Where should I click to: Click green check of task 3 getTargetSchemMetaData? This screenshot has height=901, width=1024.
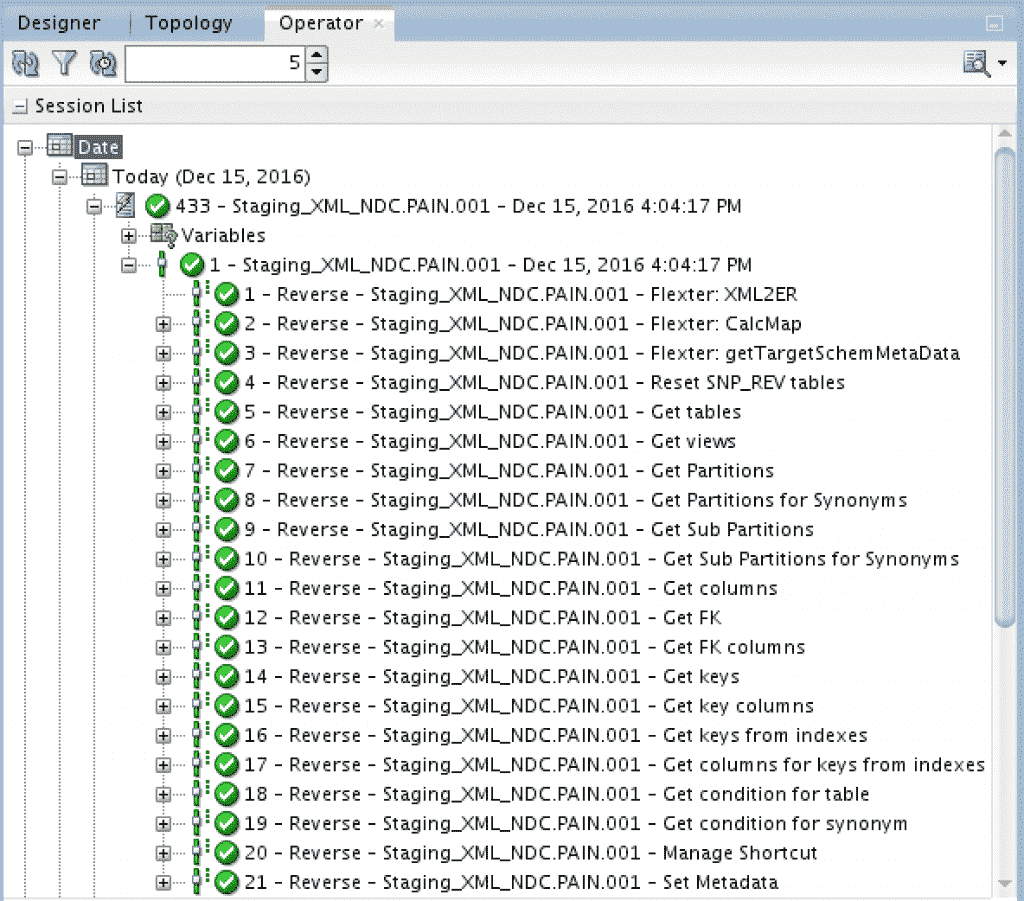coord(227,353)
